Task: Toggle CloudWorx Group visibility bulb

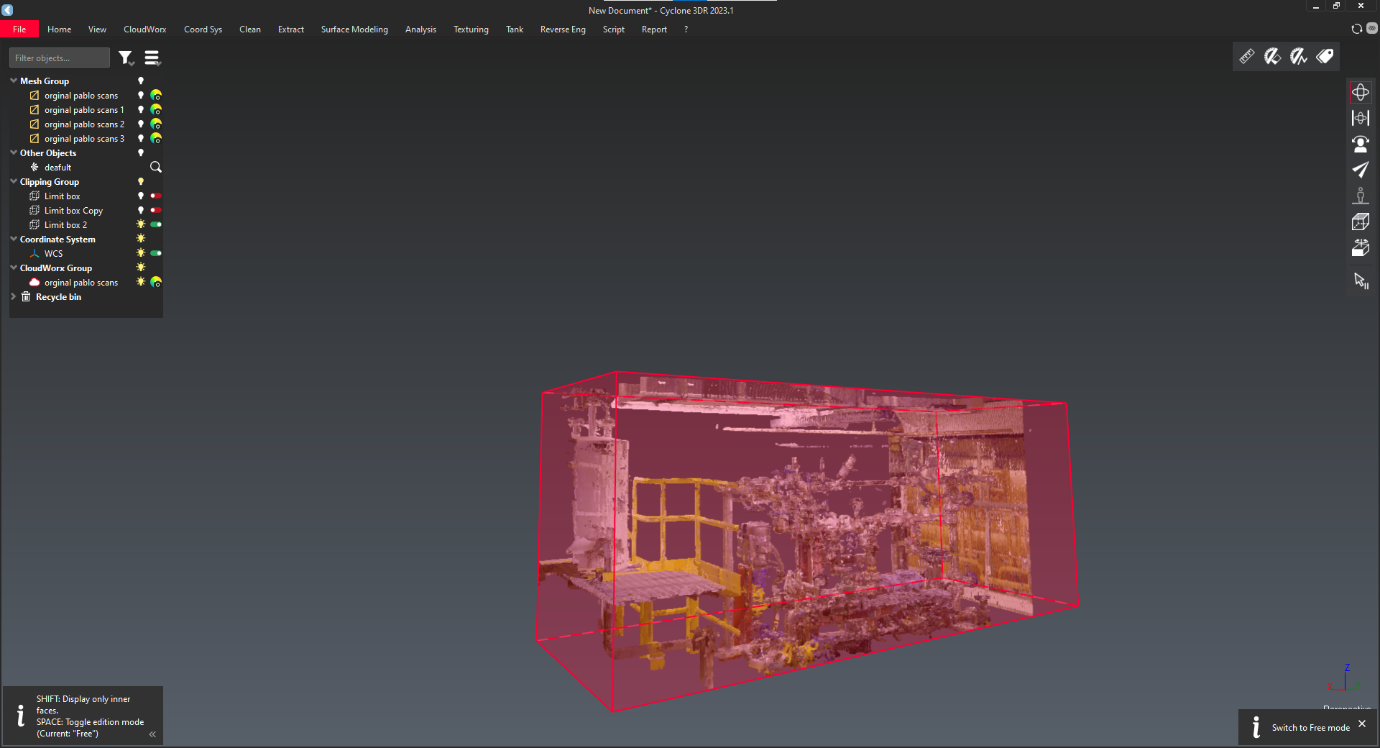Action: (x=141, y=268)
